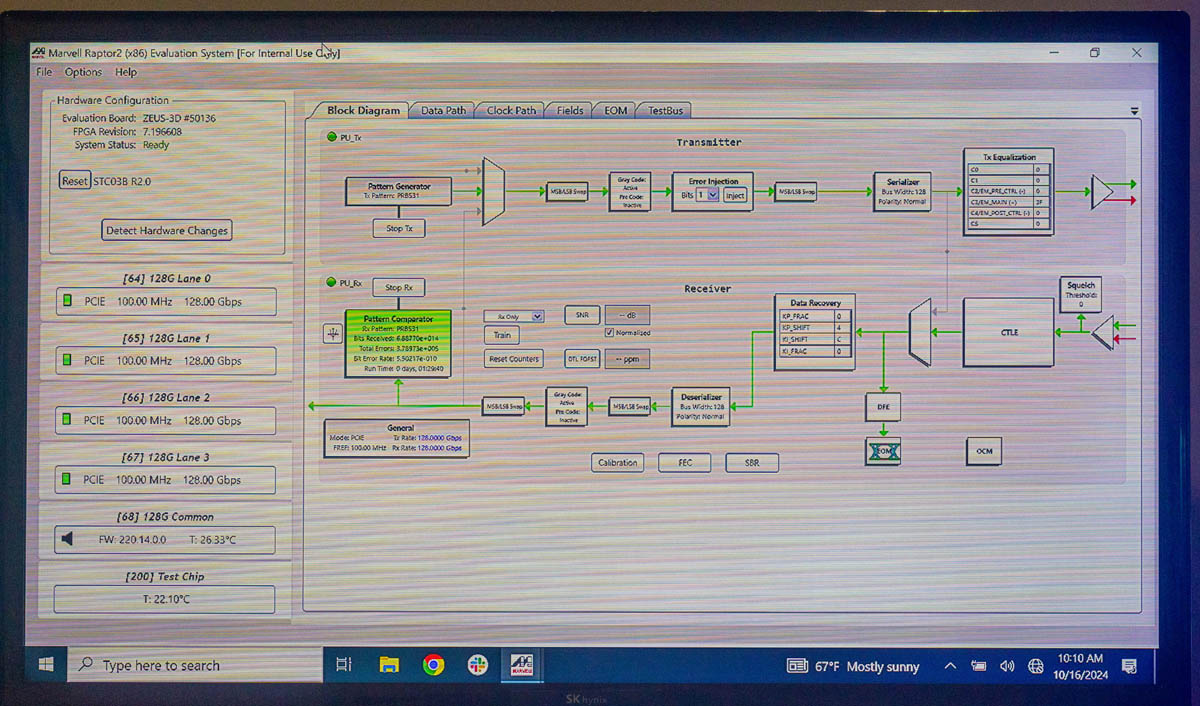This screenshot has height=706, width=1200.
Task: Open the OCM block
Action: coord(984,451)
